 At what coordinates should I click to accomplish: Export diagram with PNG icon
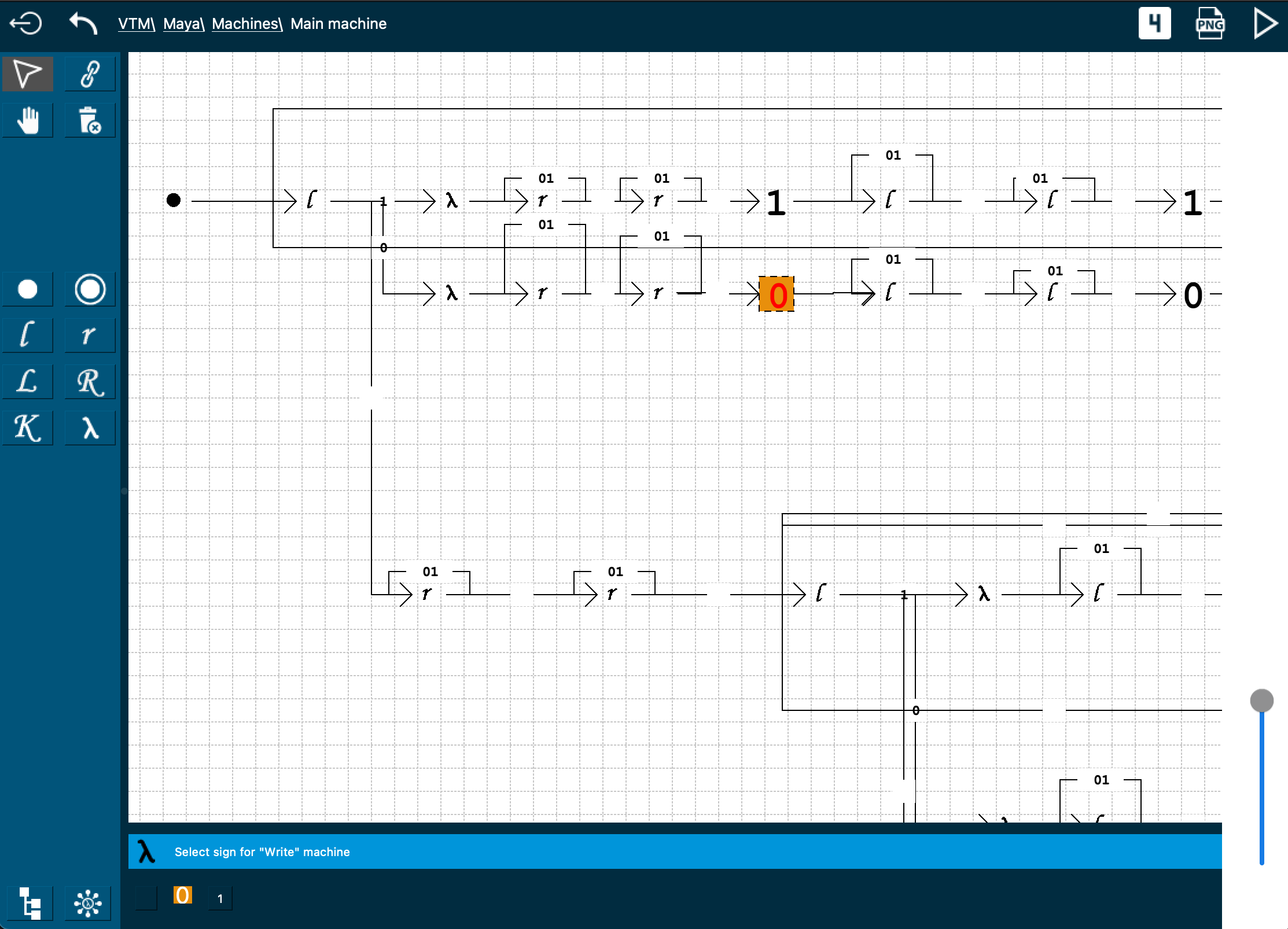tap(1210, 24)
